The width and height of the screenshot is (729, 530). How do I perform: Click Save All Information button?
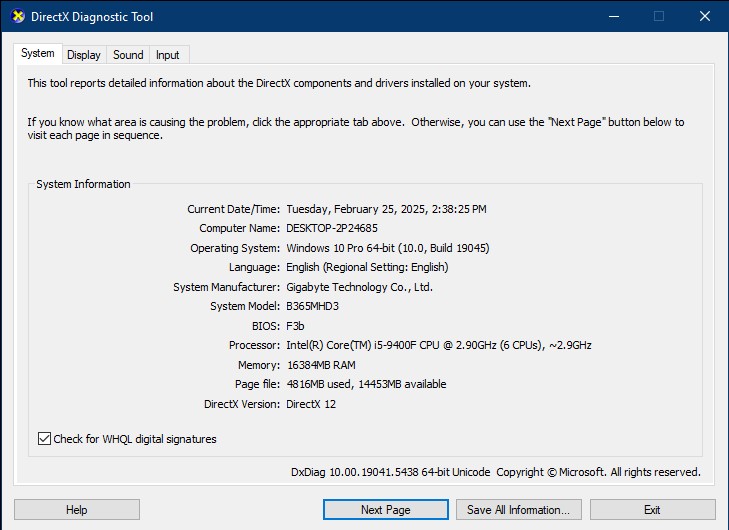(x=519, y=510)
